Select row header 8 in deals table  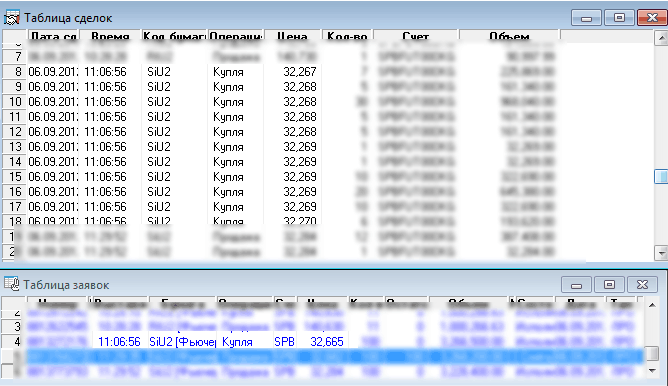15,72
